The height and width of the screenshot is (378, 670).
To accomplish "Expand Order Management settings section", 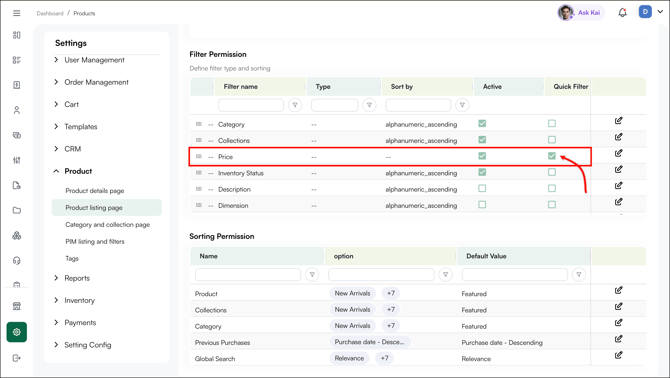I will (91, 82).
